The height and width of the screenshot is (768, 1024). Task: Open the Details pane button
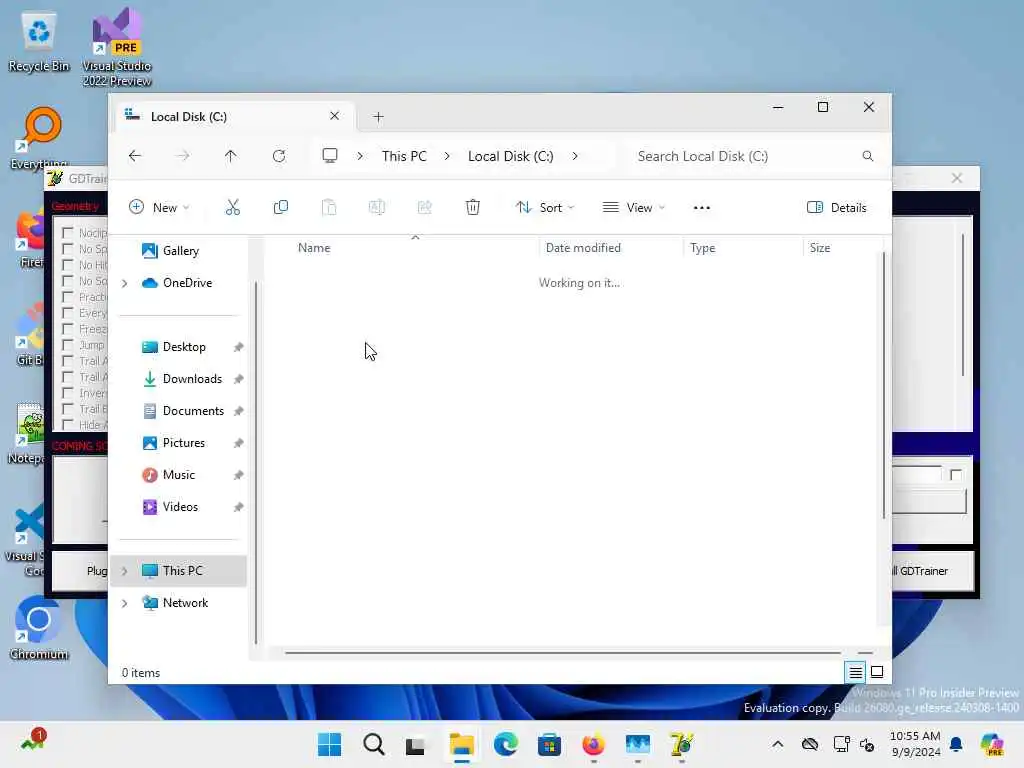coord(837,208)
